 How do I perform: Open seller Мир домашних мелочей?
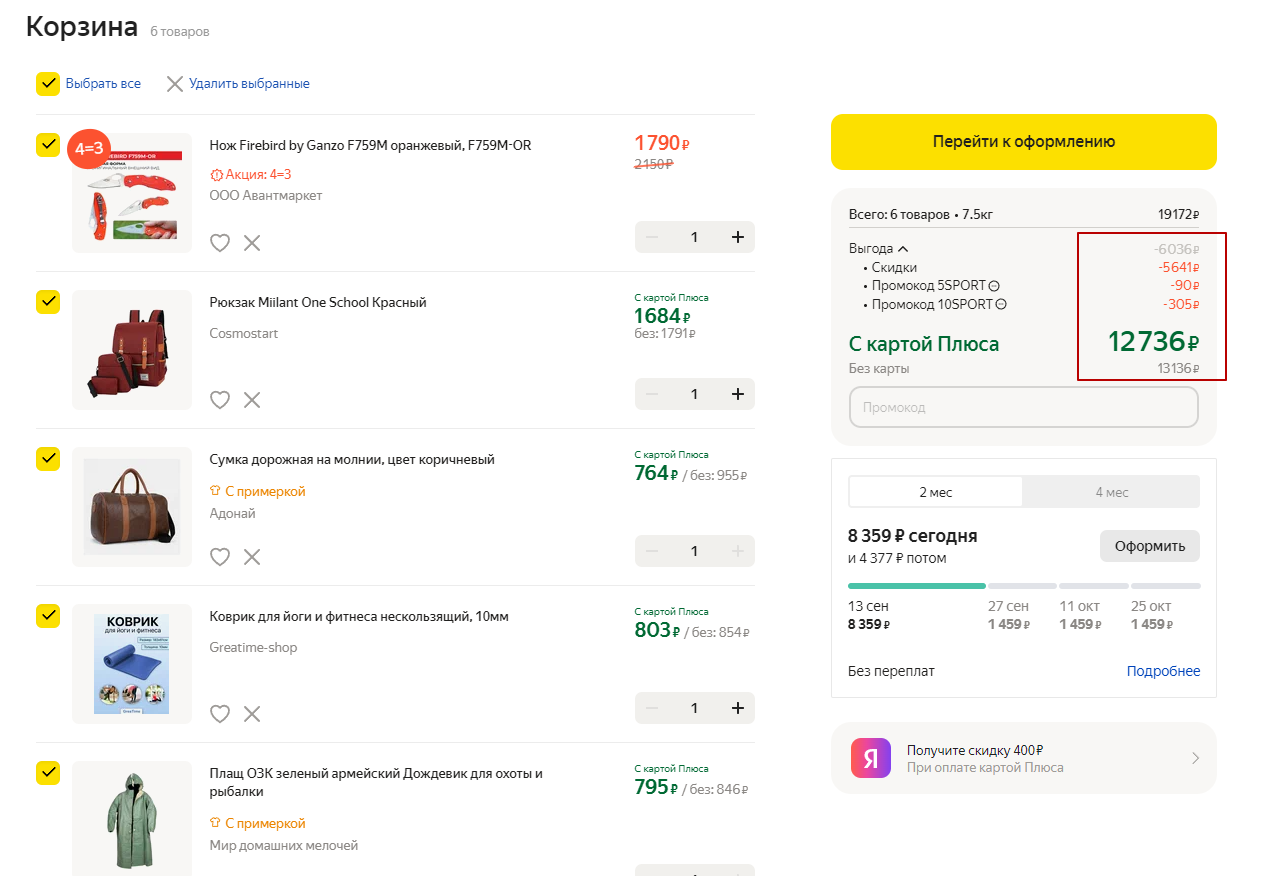coord(283,845)
